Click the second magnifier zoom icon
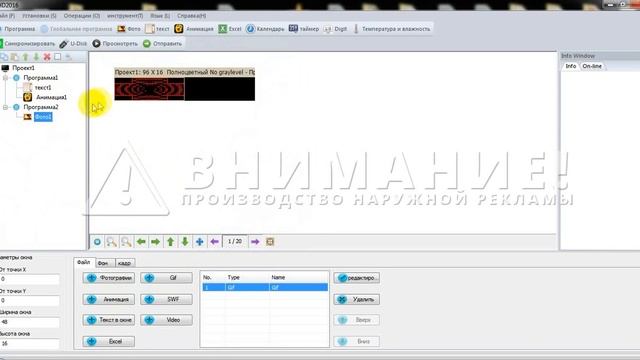Screen dimensions: 640x360 pos(126,242)
